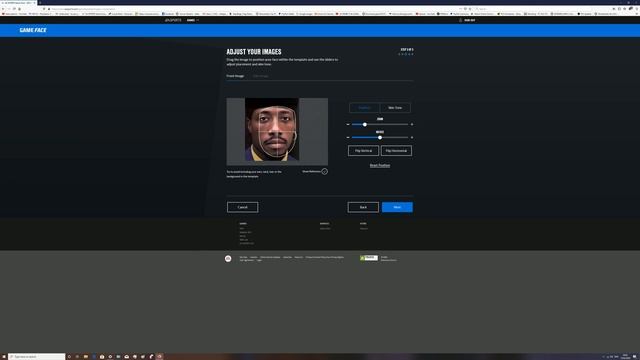The width and height of the screenshot is (640, 360).
Task: Click the EA round logo in footer
Action: coord(228,258)
